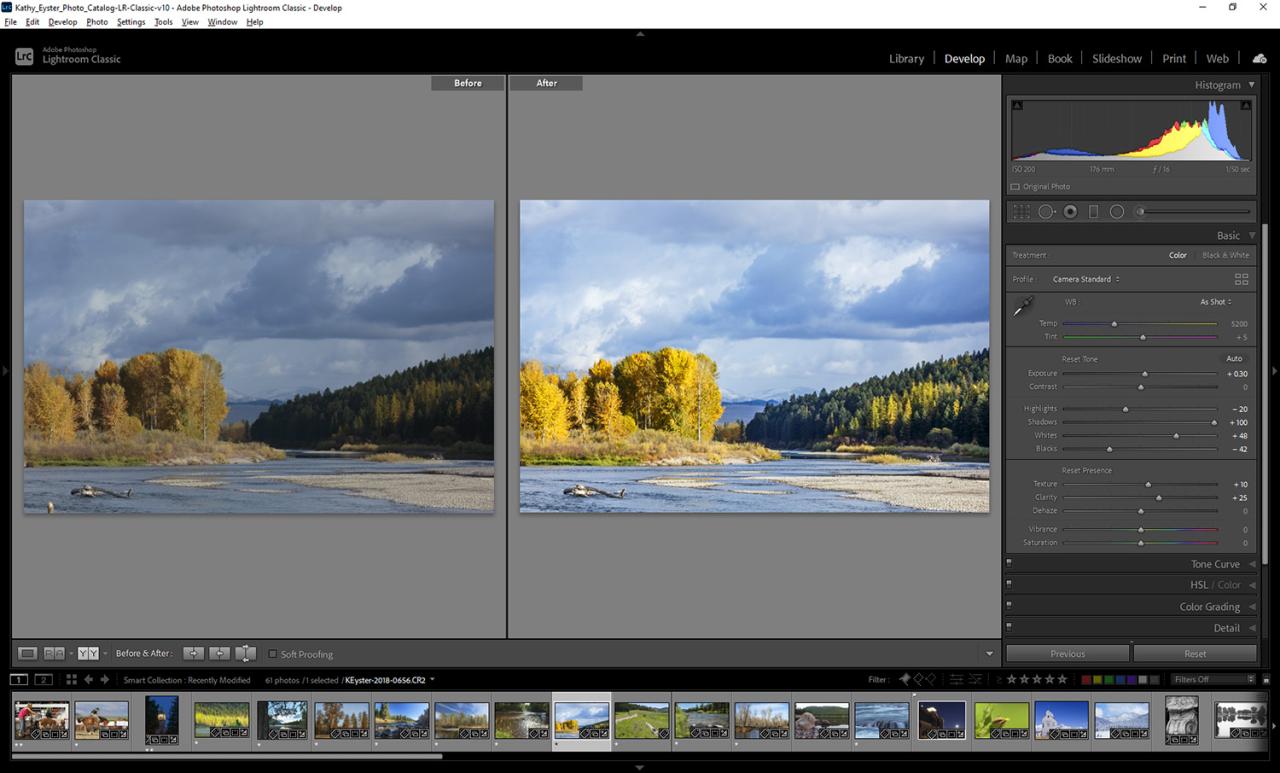Open the Camera Standard profile dropdown
Screen dimensions: 1280x773
[x=1086, y=279]
